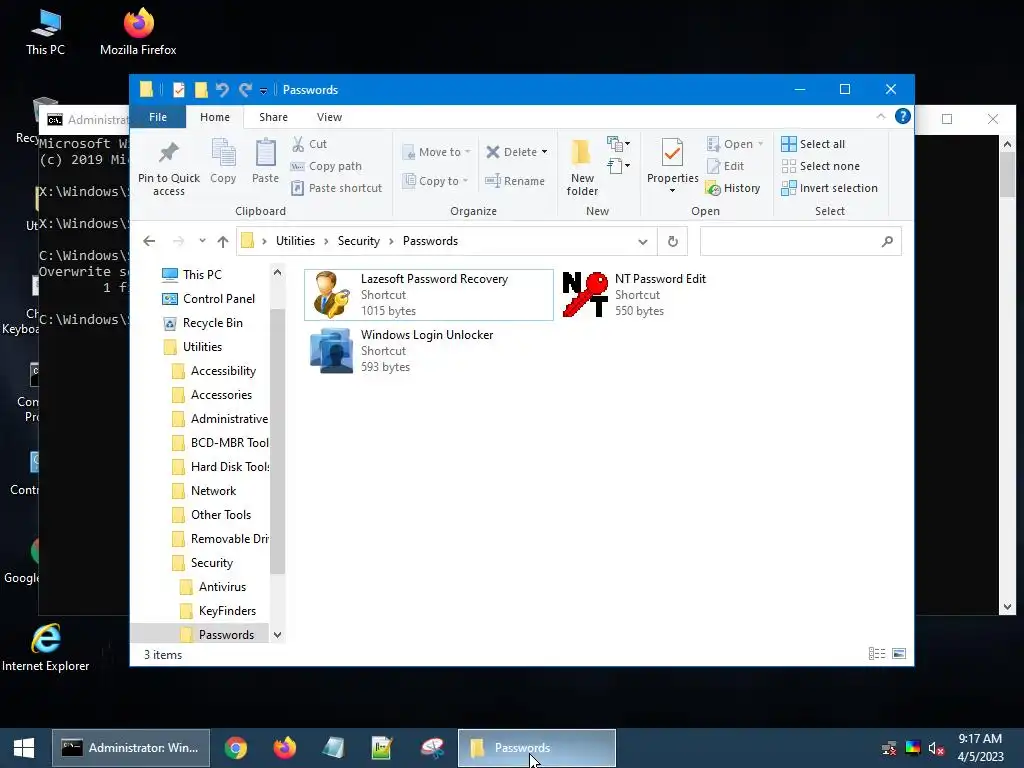Click the Delete red X button
This screenshot has height=768, width=1024.
point(493,152)
